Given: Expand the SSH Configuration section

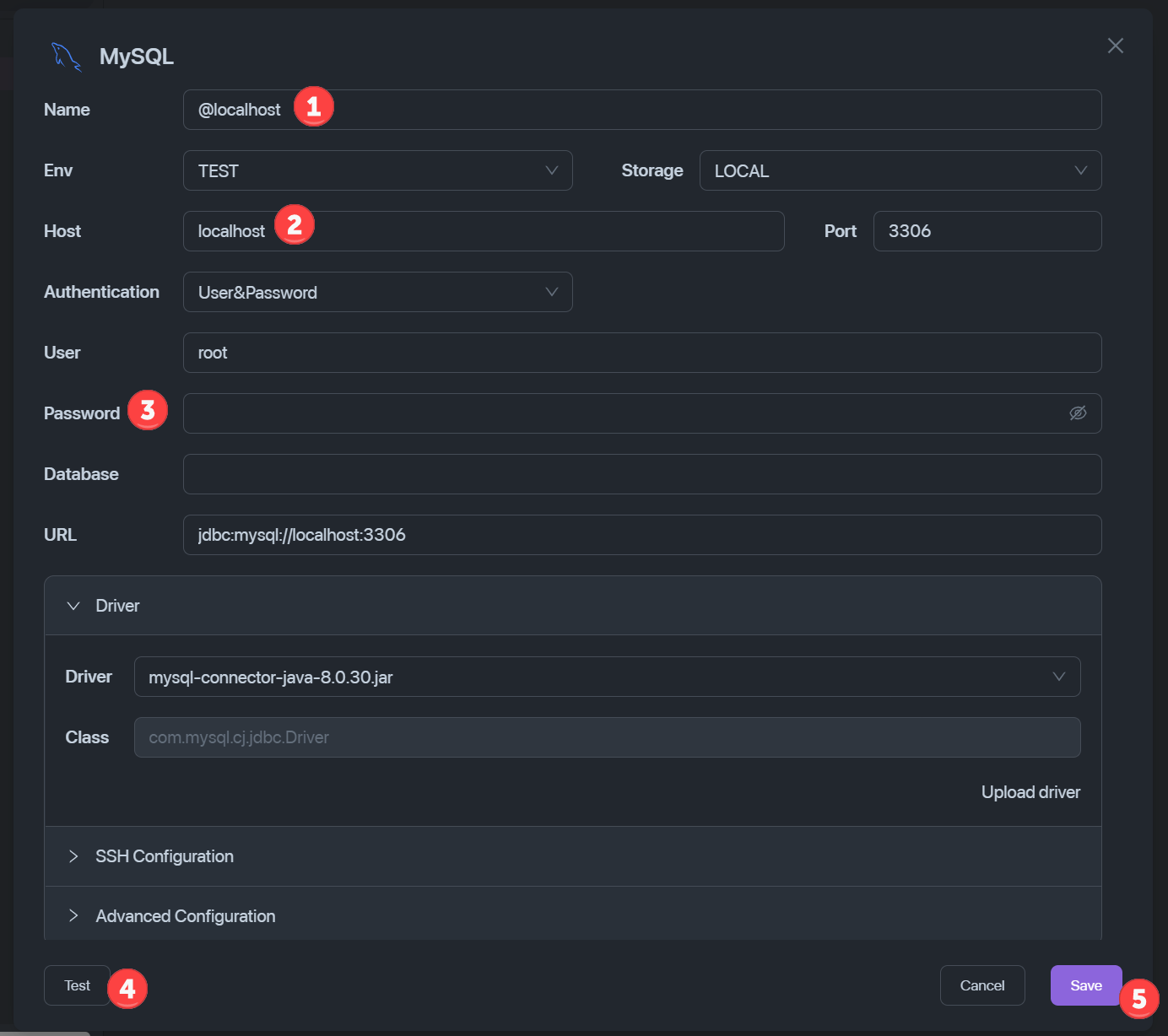Looking at the screenshot, I should pos(573,856).
